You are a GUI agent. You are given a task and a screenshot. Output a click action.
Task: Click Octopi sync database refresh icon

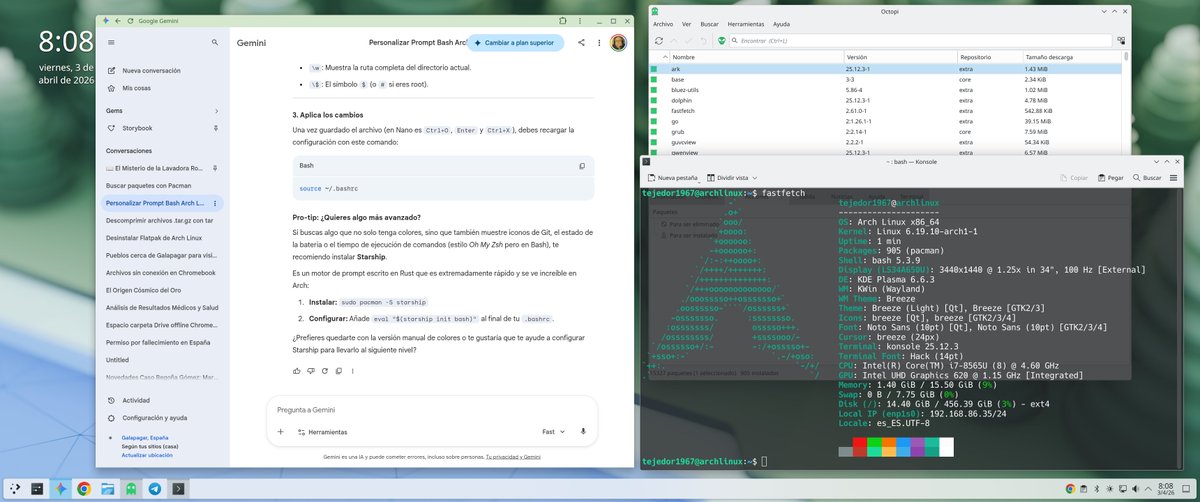pos(660,41)
